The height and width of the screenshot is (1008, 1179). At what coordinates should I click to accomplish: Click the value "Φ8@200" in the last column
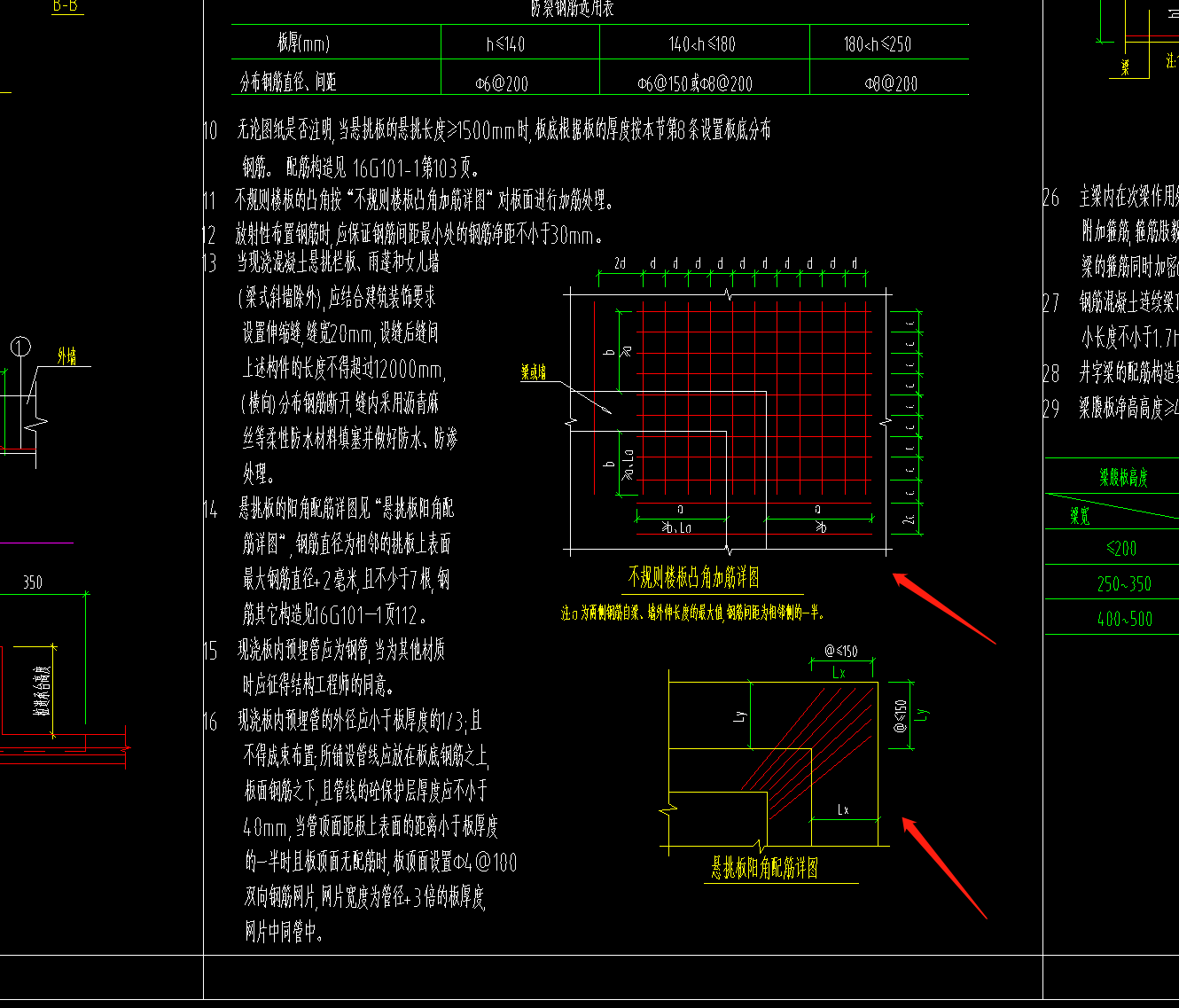click(892, 83)
